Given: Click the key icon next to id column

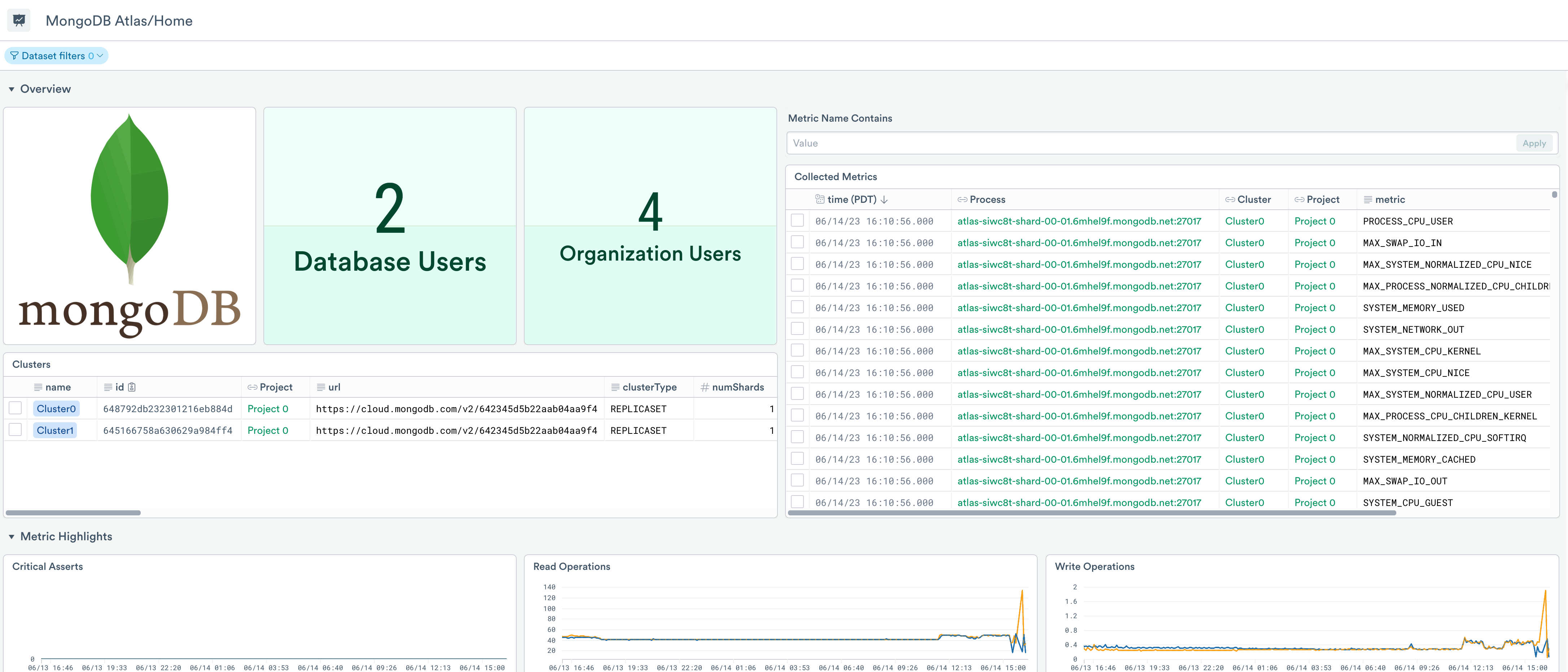Looking at the screenshot, I should (131, 387).
